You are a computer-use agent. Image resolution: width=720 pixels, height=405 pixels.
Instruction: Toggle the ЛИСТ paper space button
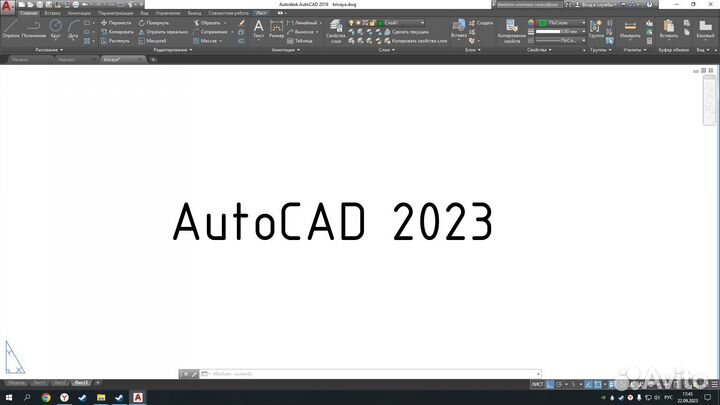tap(537, 384)
